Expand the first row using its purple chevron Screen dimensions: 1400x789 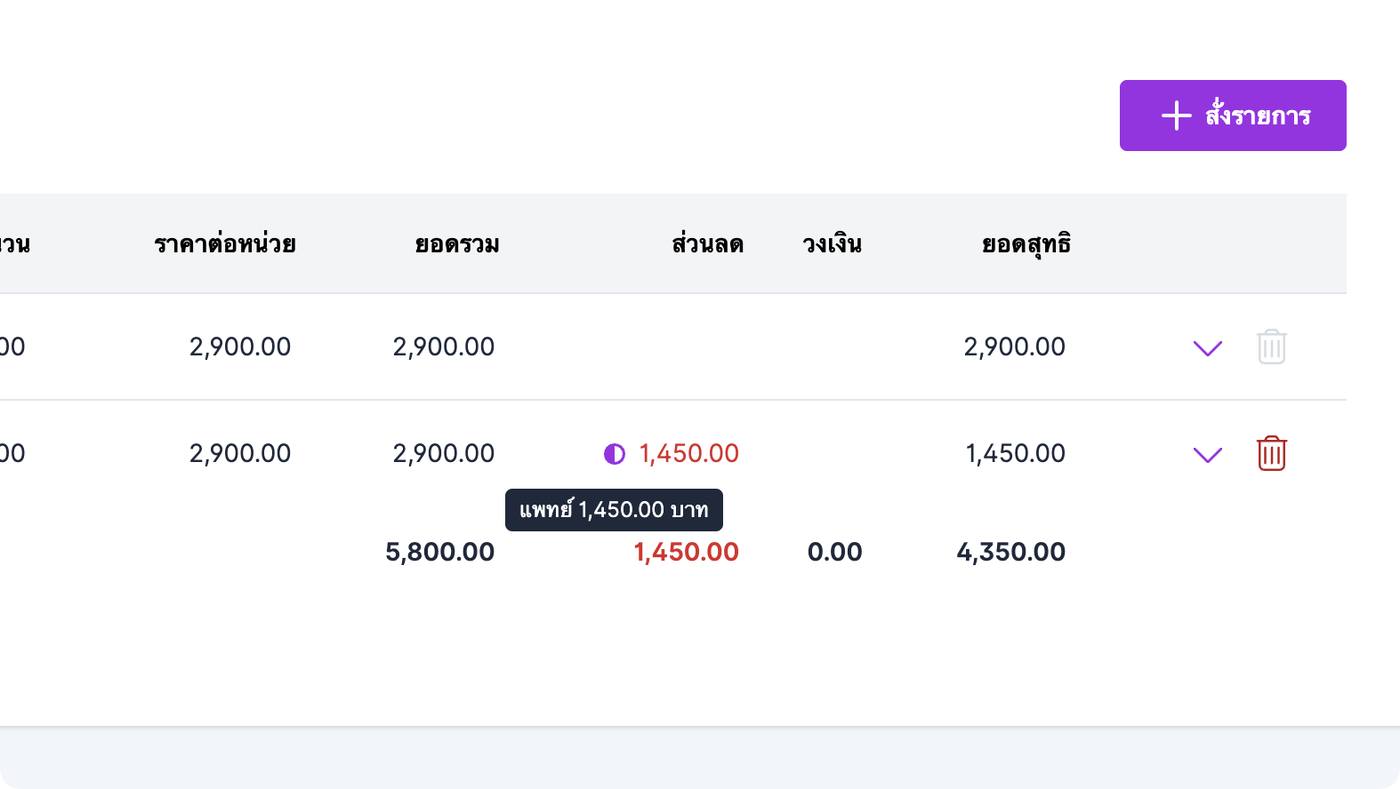point(1208,348)
